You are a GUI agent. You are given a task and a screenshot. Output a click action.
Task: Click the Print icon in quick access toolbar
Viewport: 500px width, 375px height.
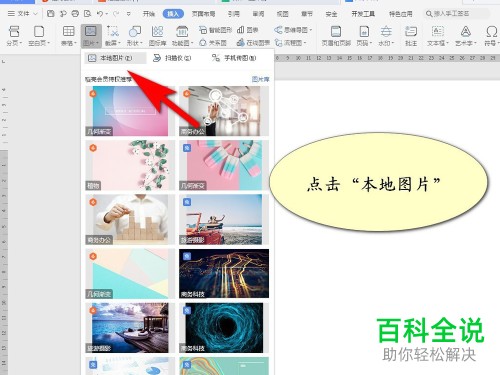point(75,14)
